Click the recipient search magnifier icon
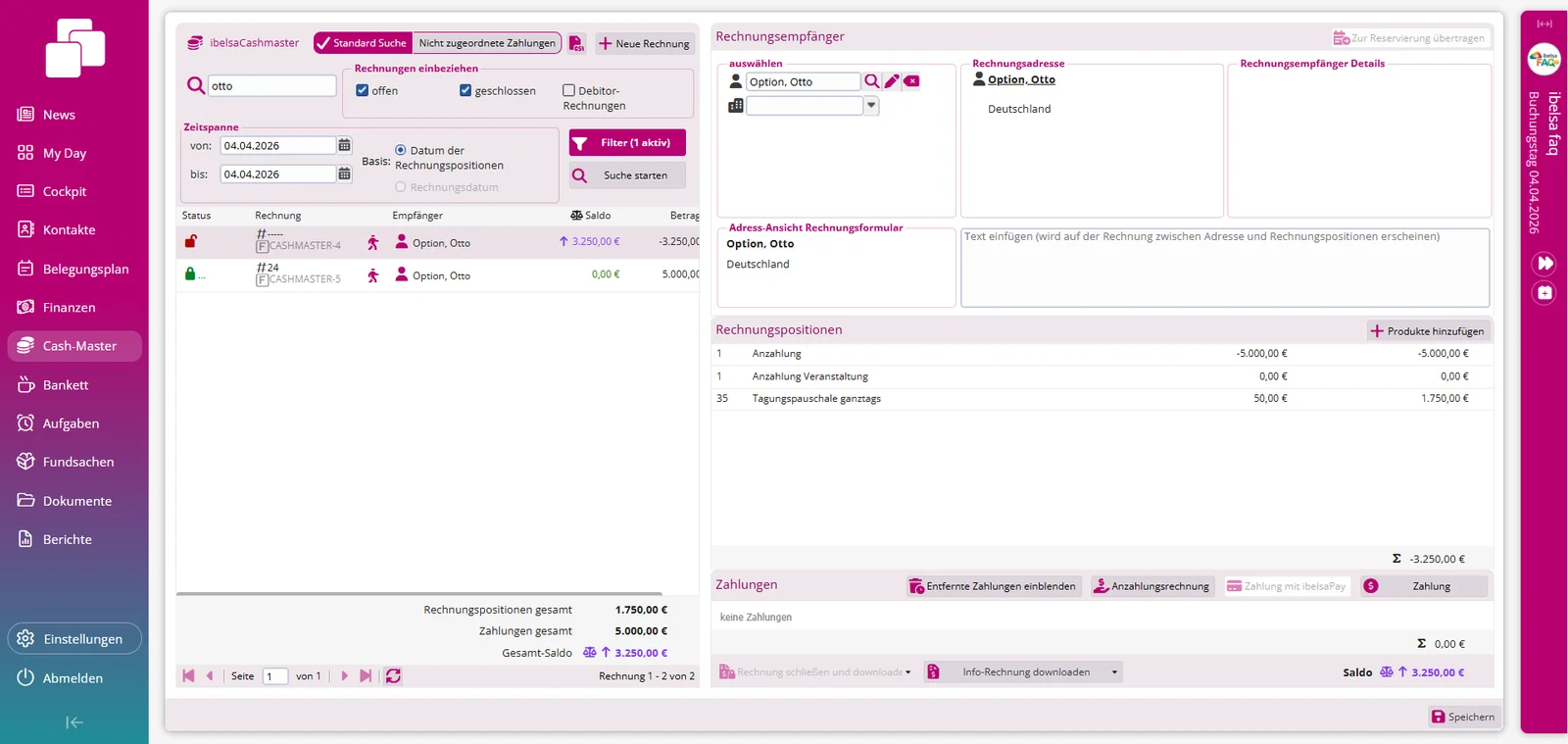Screen dimensions: 1568x744 pyautogui.click(x=871, y=81)
